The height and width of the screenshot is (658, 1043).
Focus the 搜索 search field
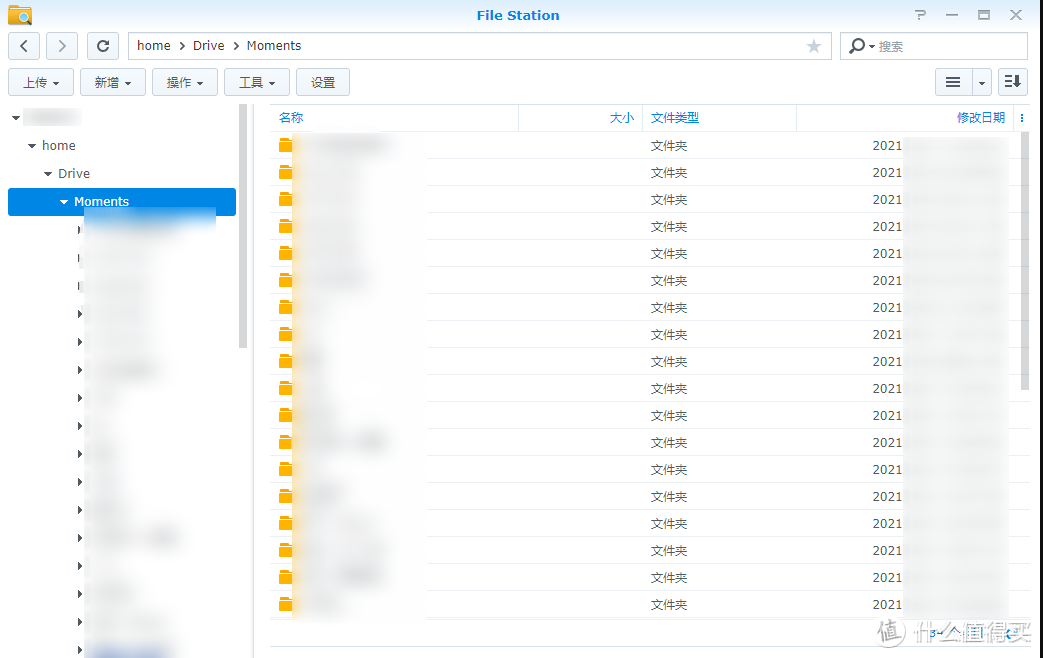pos(950,46)
